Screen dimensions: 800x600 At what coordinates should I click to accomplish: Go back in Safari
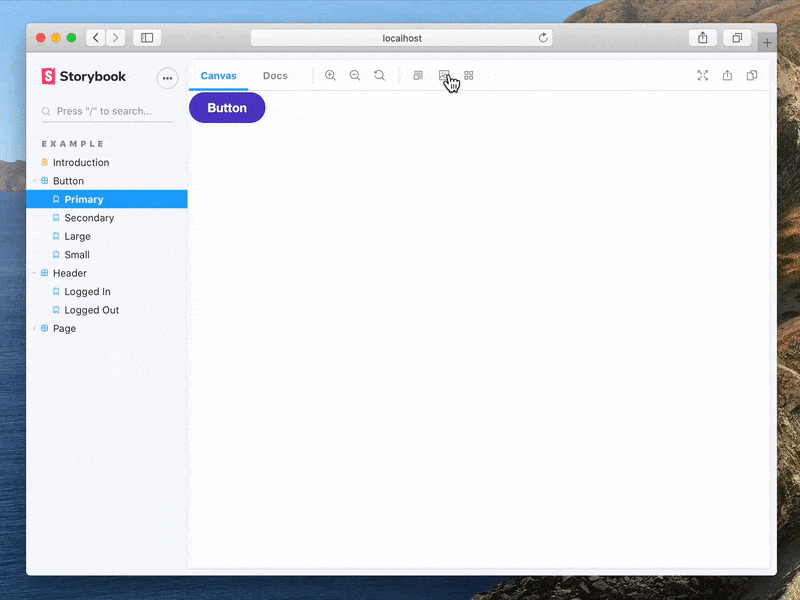click(x=96, y=38)
